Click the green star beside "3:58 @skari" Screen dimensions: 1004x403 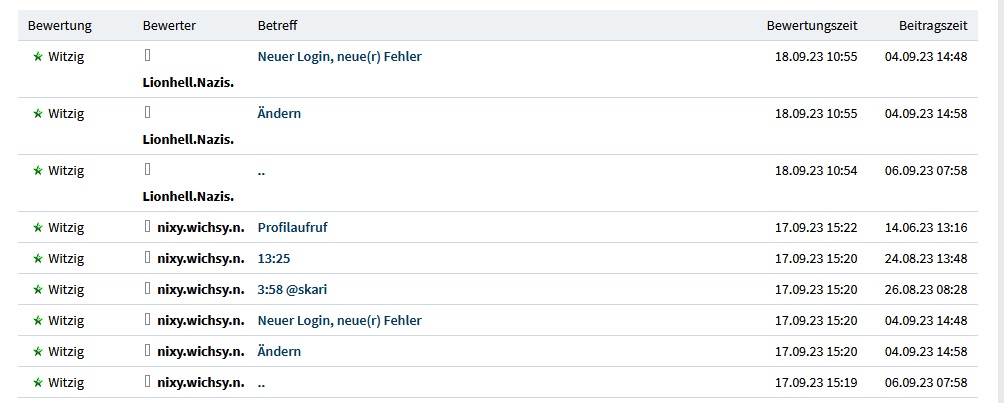(x=38, y=290)
